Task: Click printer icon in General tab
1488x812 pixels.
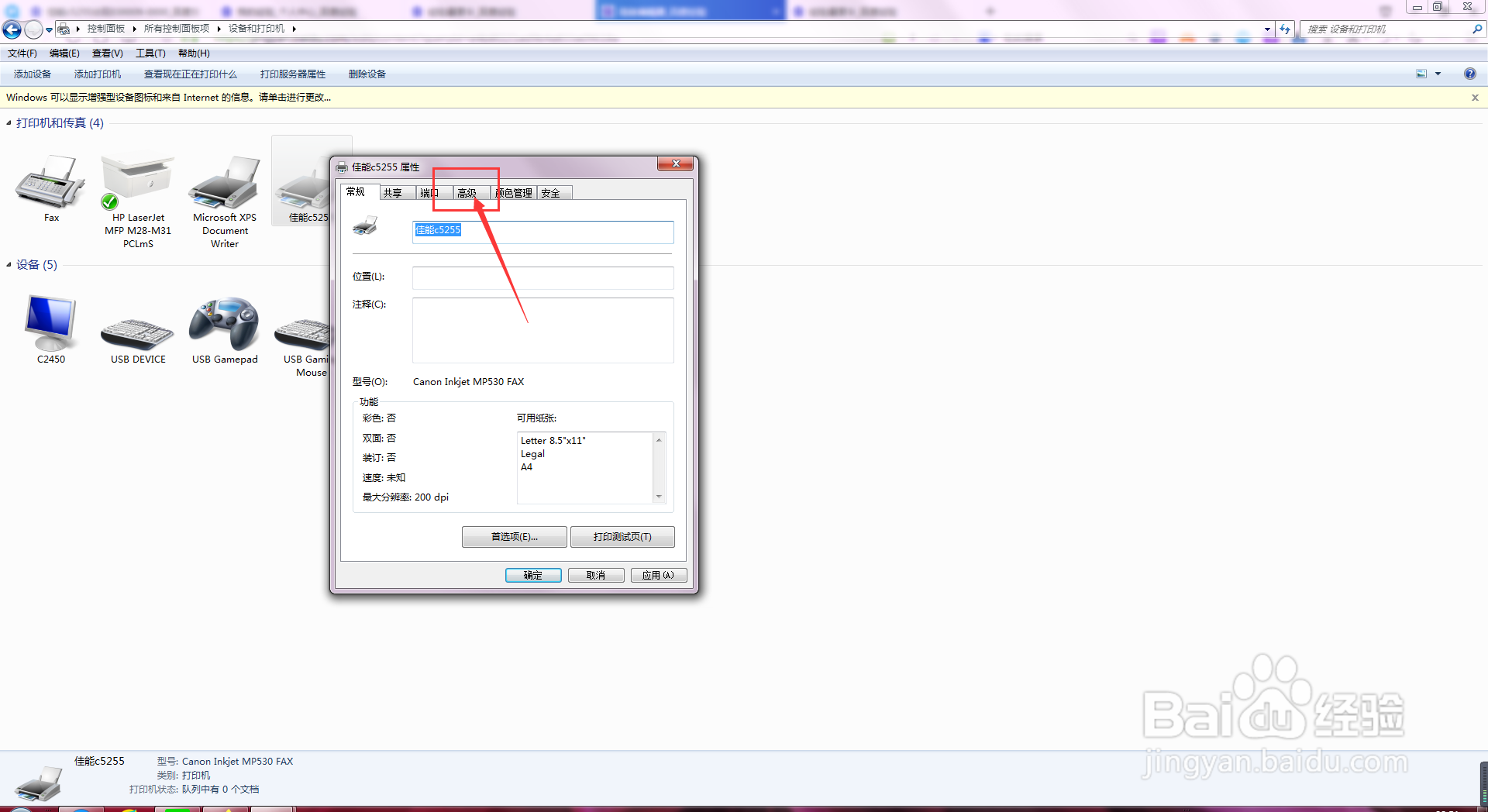Action: 365,226
